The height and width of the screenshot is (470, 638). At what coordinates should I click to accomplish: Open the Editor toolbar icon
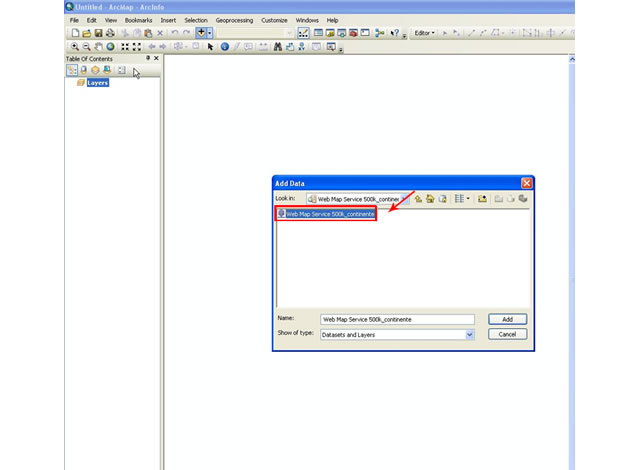[x=303, y=33]
